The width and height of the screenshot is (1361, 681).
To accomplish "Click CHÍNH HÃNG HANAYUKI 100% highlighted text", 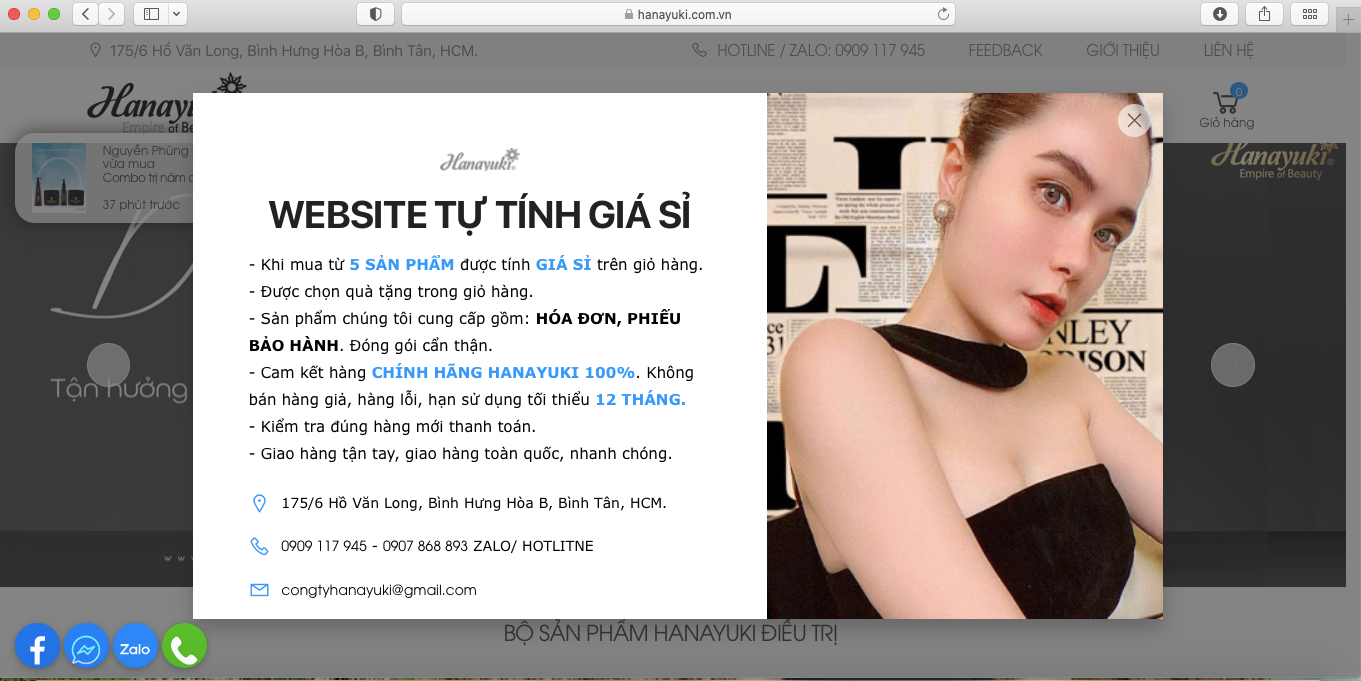I will point(503,372).
